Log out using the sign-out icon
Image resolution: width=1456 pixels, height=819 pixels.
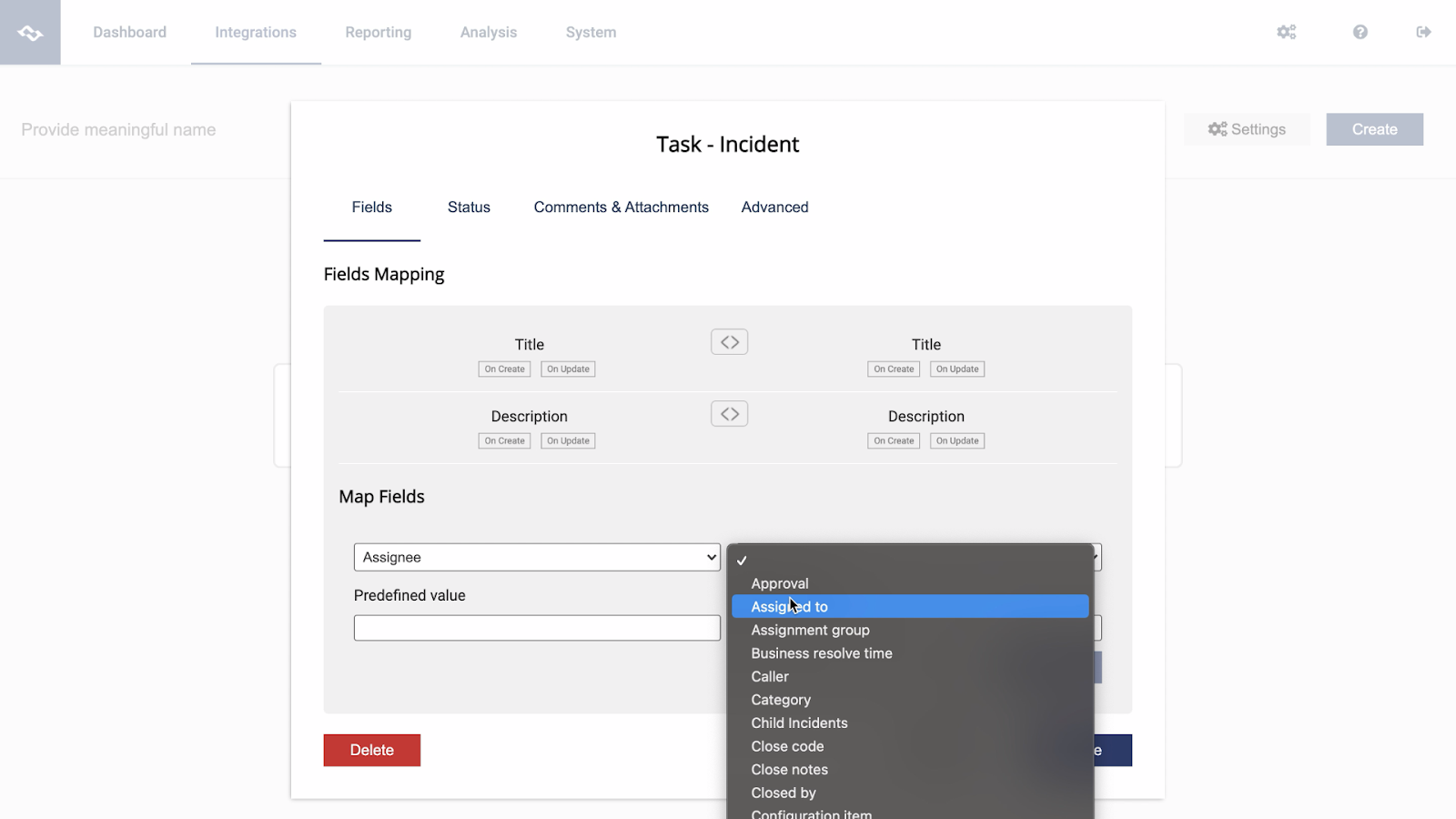(x=1422, y=32)
